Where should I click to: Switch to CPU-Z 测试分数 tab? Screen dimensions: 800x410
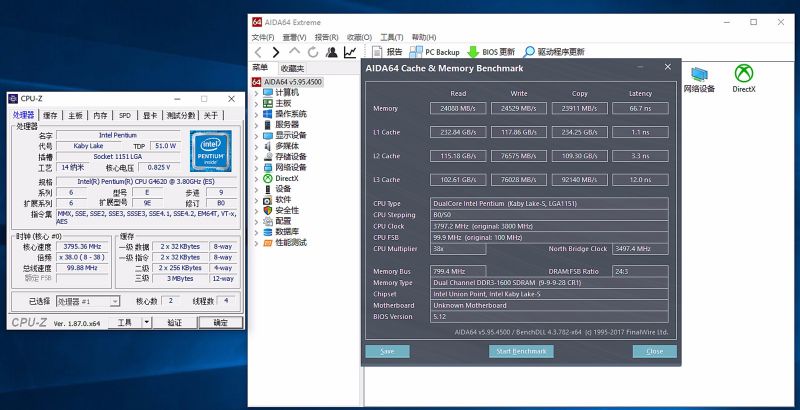(x=181, y=116)
